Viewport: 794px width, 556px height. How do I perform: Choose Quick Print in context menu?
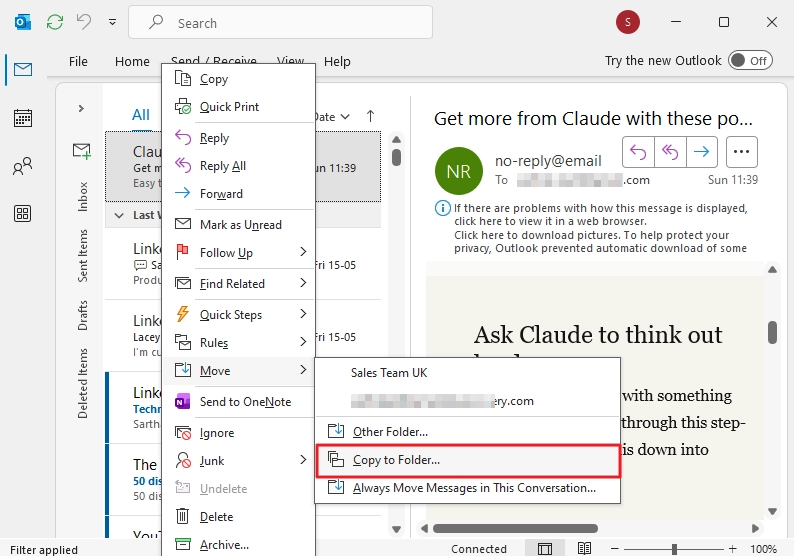pos(239,107)
